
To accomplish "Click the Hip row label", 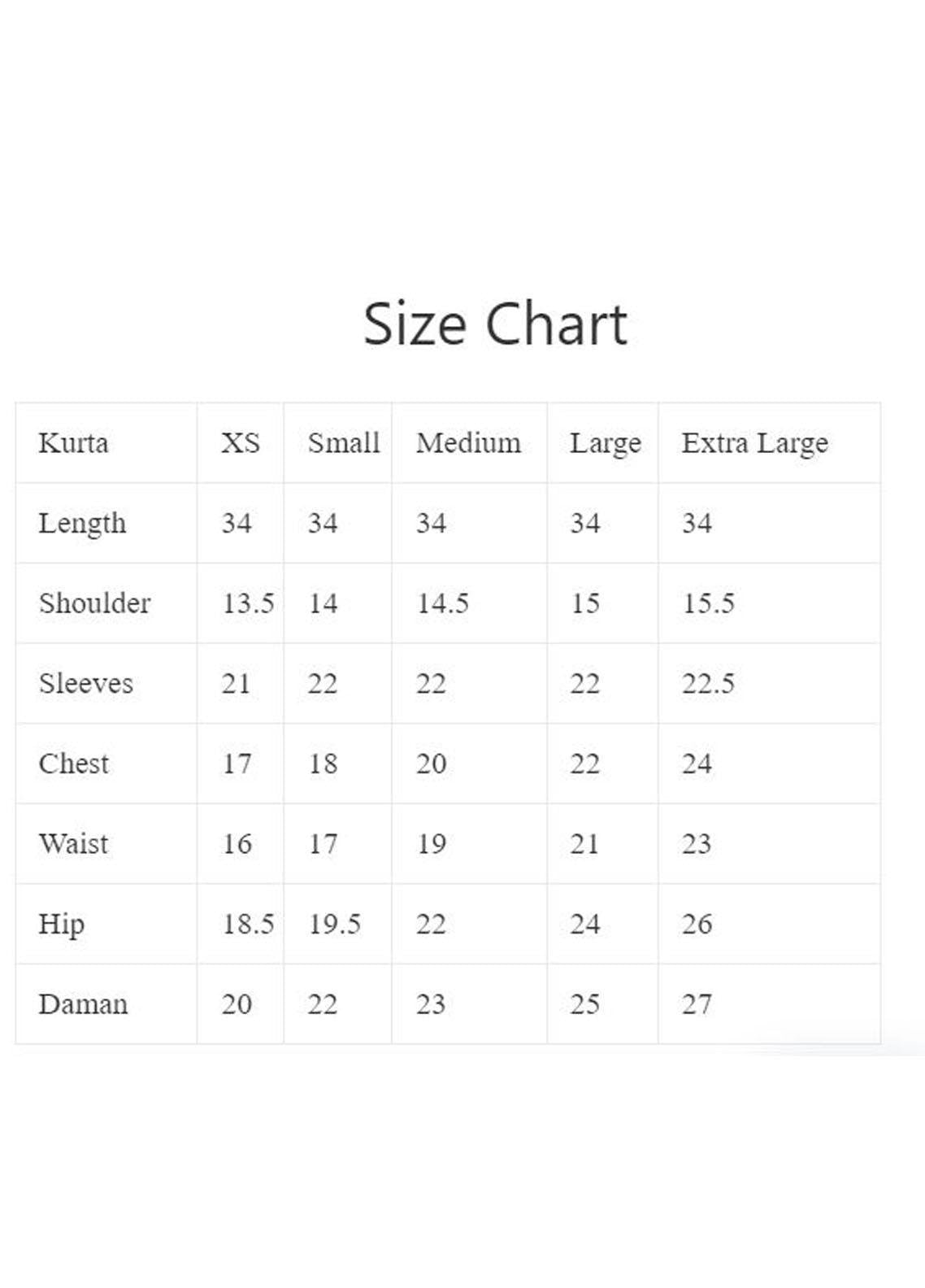I will (62, 925).
